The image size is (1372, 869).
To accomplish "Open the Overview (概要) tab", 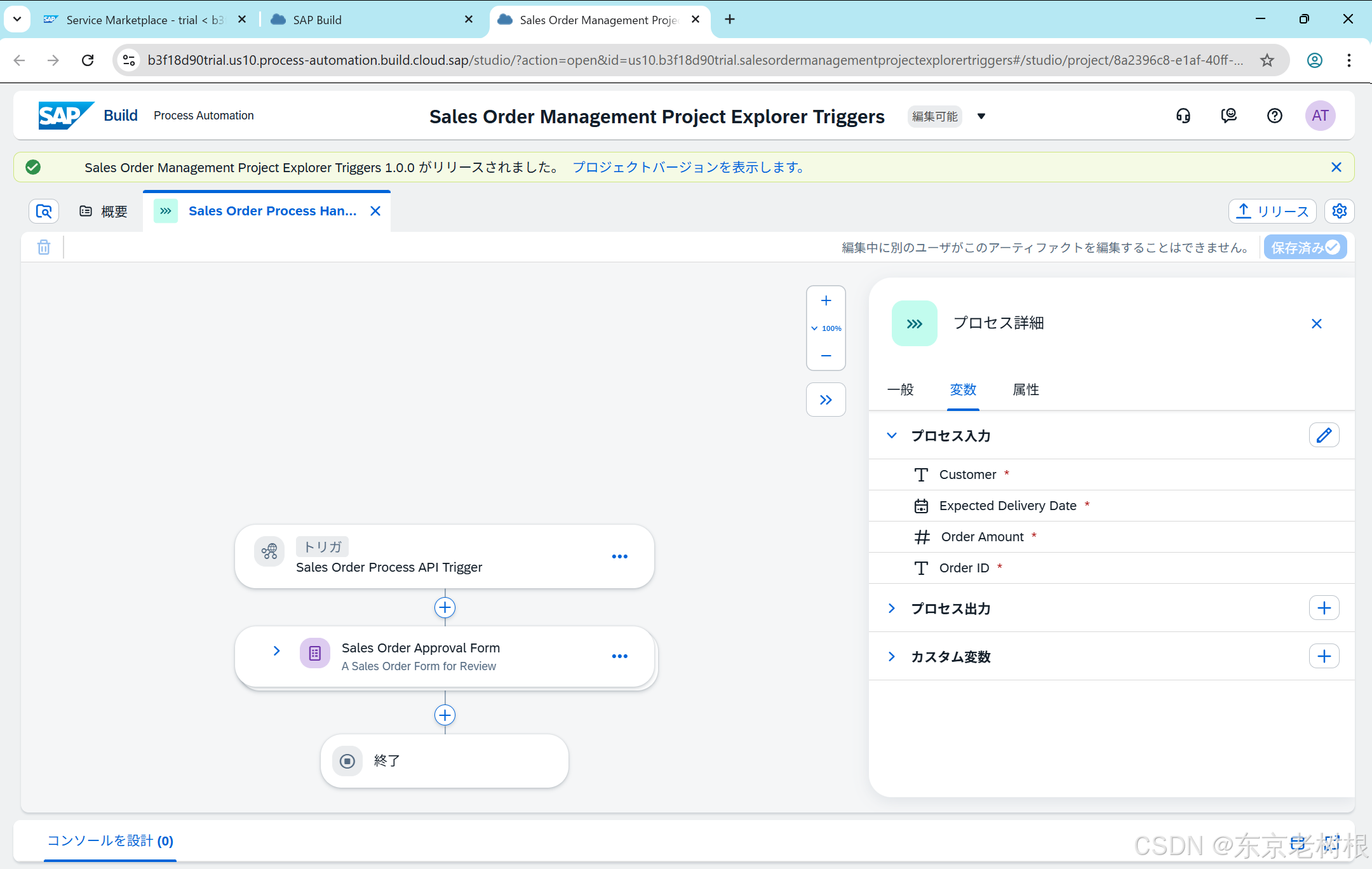I will [104, 211].
